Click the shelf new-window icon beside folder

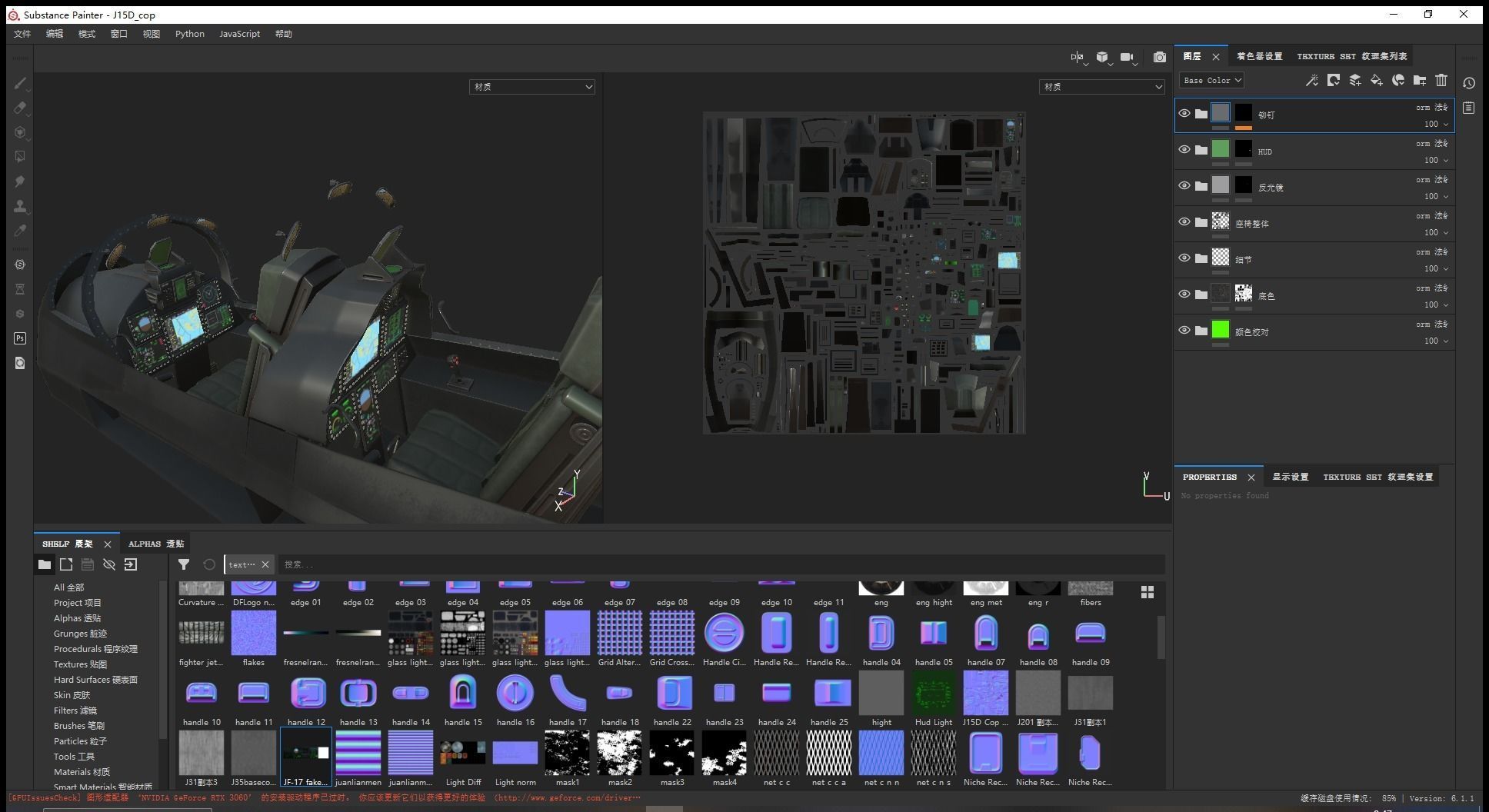pos(66,564)
